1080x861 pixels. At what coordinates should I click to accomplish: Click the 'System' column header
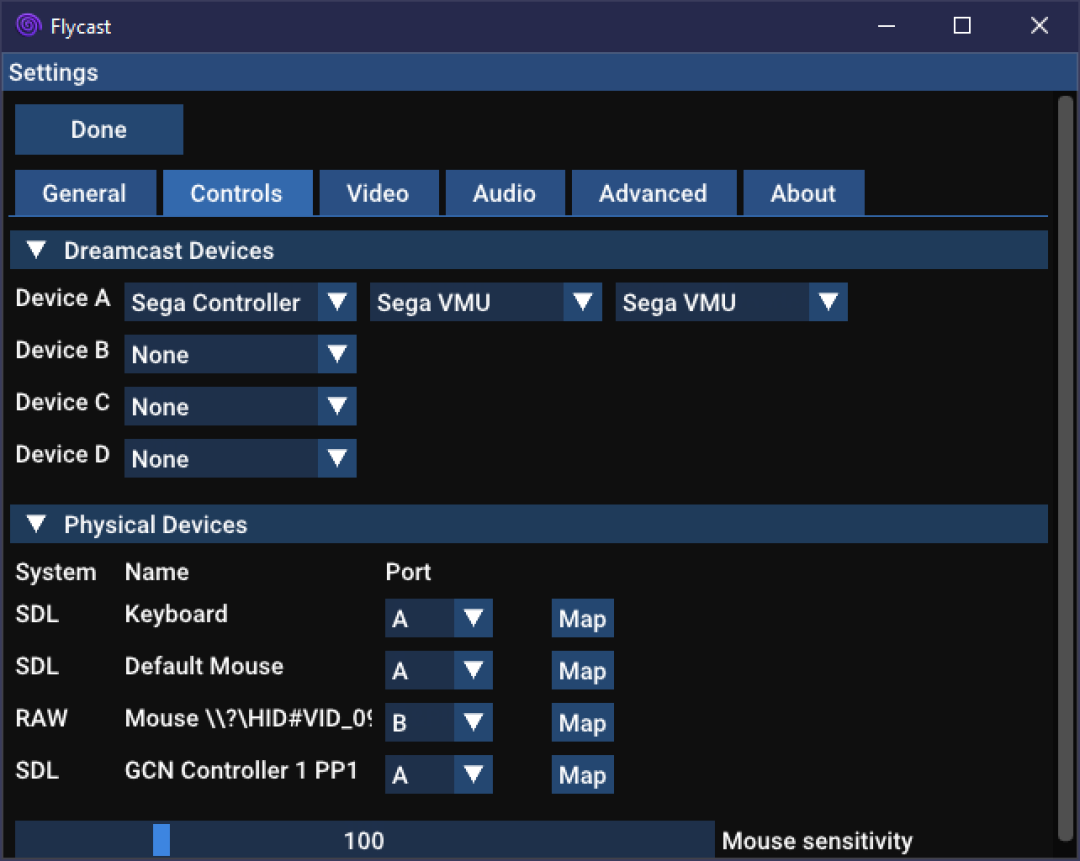point(56,572)
